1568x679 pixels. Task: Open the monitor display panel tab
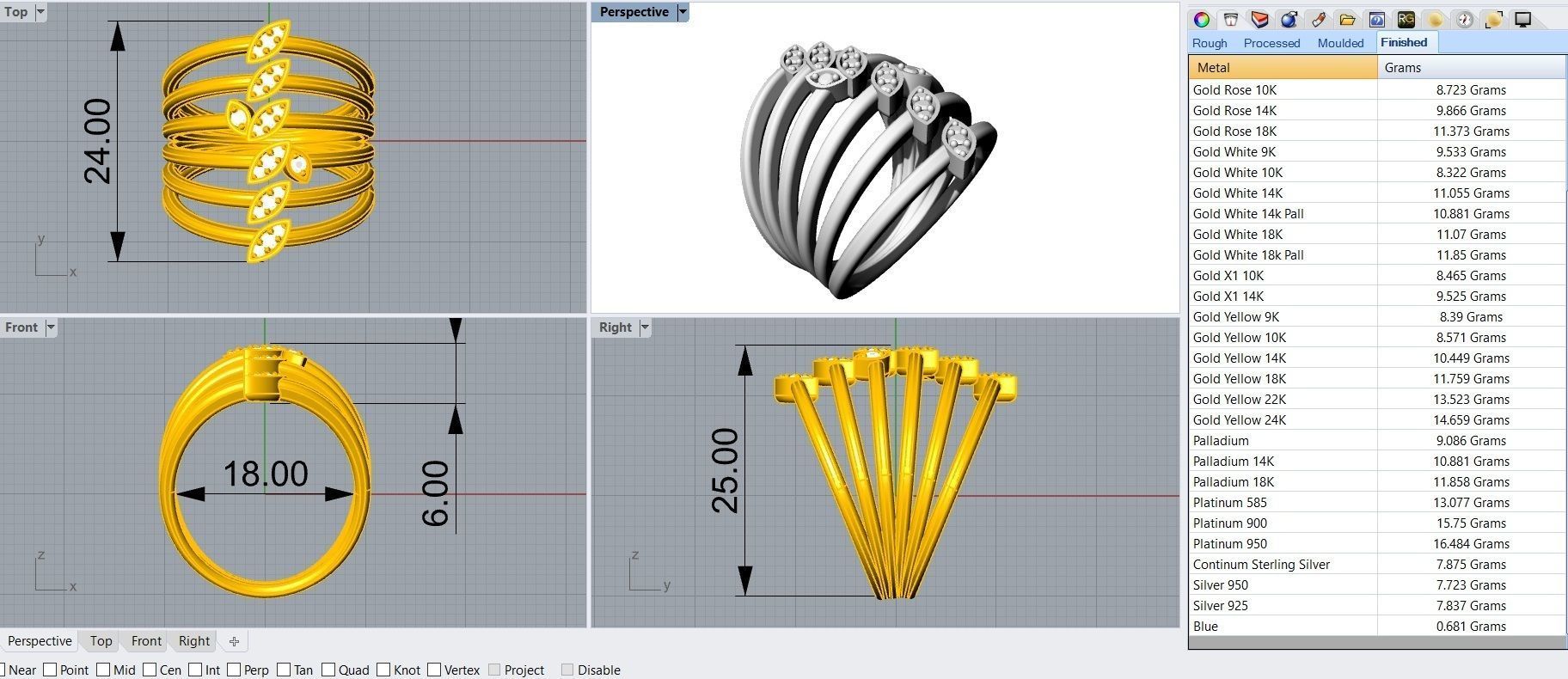[1522, 19]
